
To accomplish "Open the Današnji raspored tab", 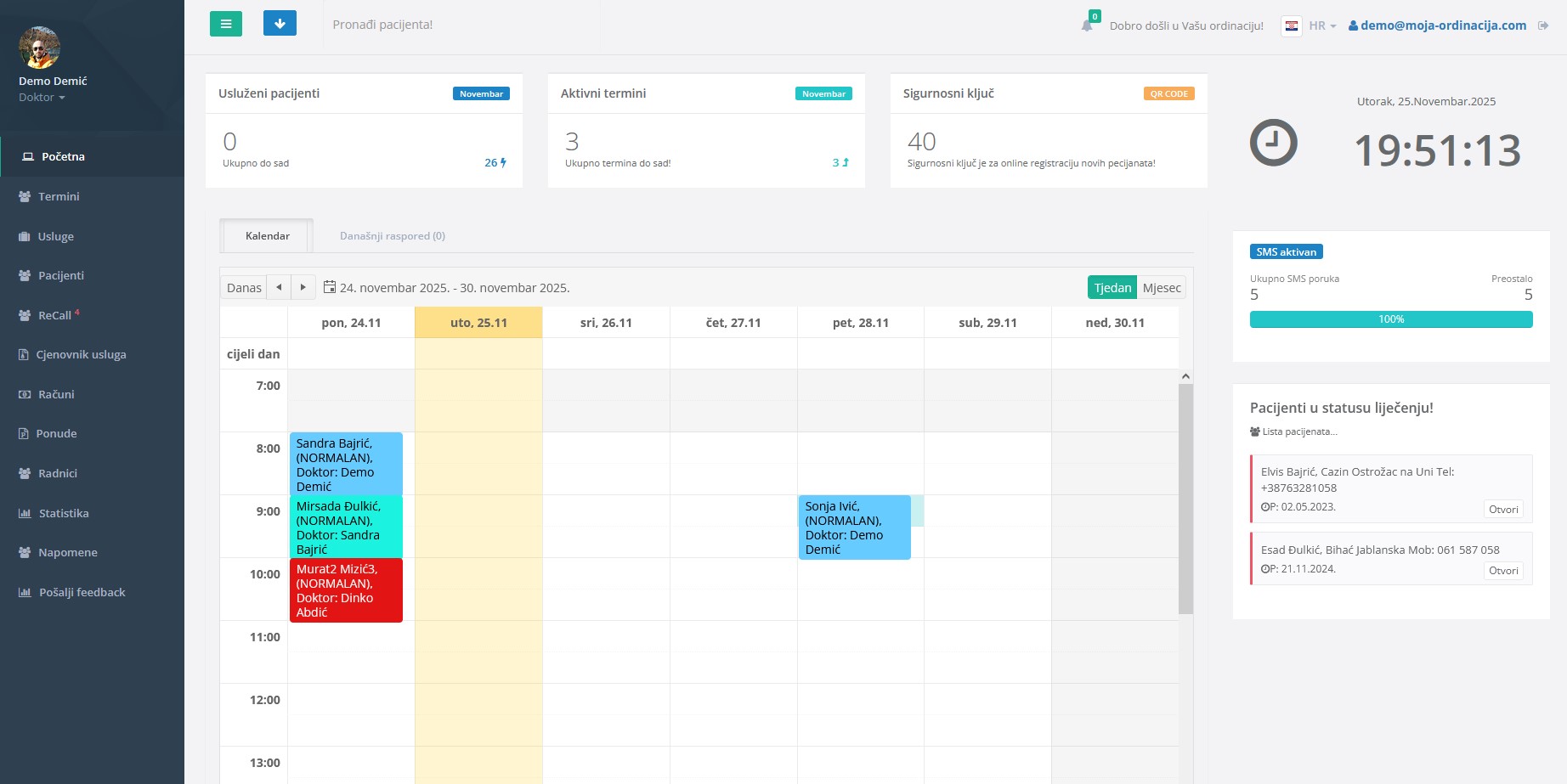I will 392,236.
